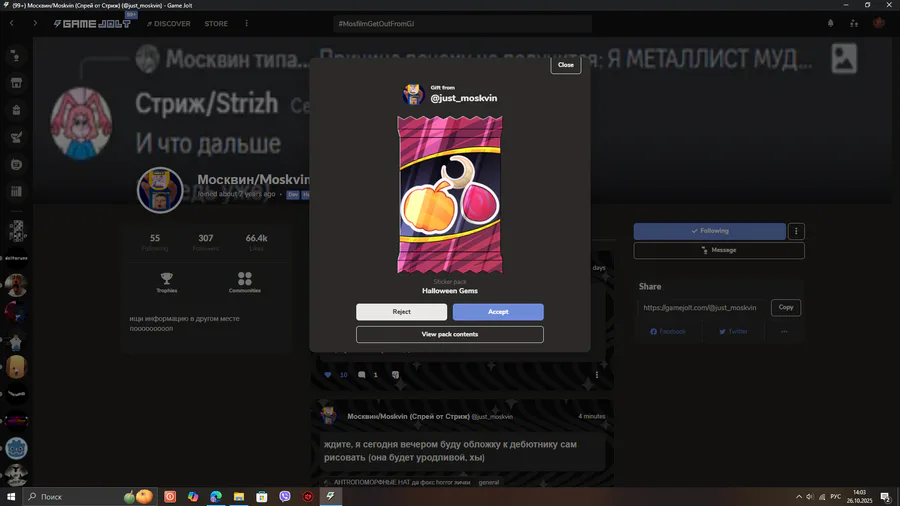Navigate forward with the right arrow
Screen dimensions: 900x506
click(x=35, y=23)
